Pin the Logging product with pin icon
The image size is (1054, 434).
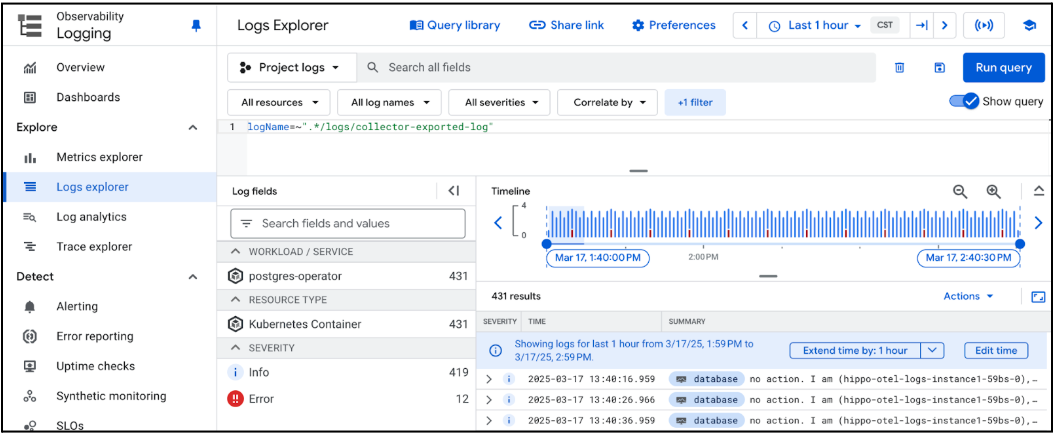pos(196,26)
